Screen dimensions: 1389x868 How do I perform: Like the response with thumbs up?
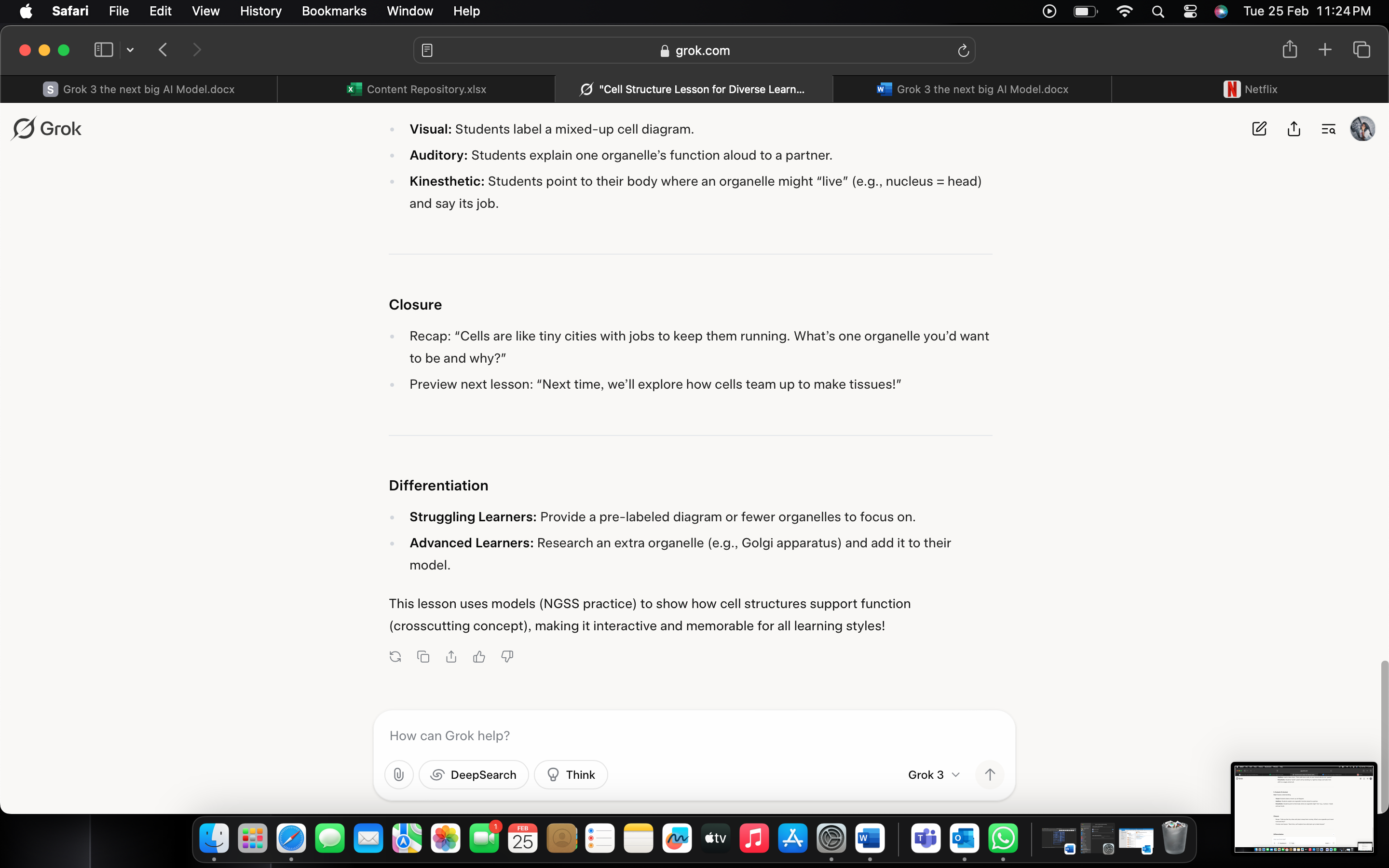coord(479,656)
